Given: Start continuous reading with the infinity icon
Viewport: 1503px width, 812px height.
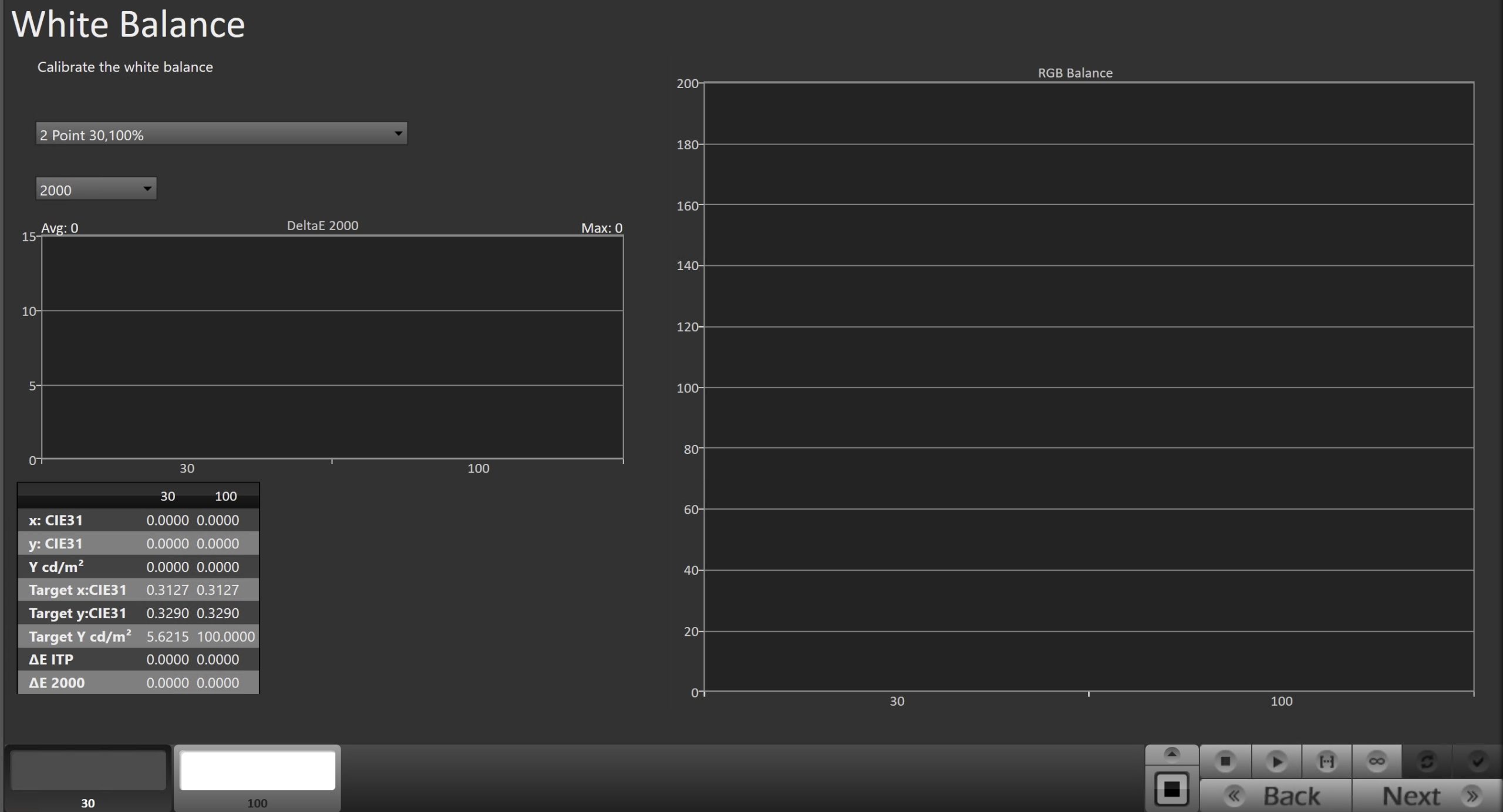Looking at the screenshot, I should [x=1377, y=762].
